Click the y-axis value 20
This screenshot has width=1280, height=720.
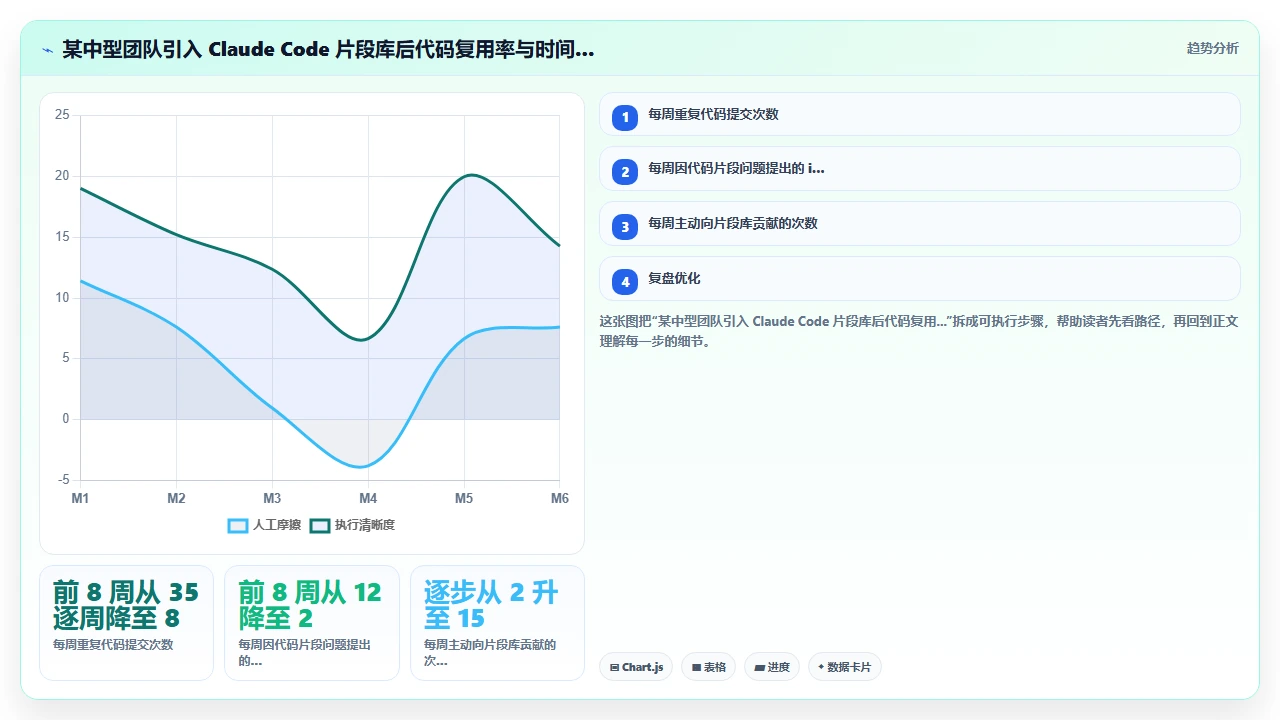click(62, 176)
